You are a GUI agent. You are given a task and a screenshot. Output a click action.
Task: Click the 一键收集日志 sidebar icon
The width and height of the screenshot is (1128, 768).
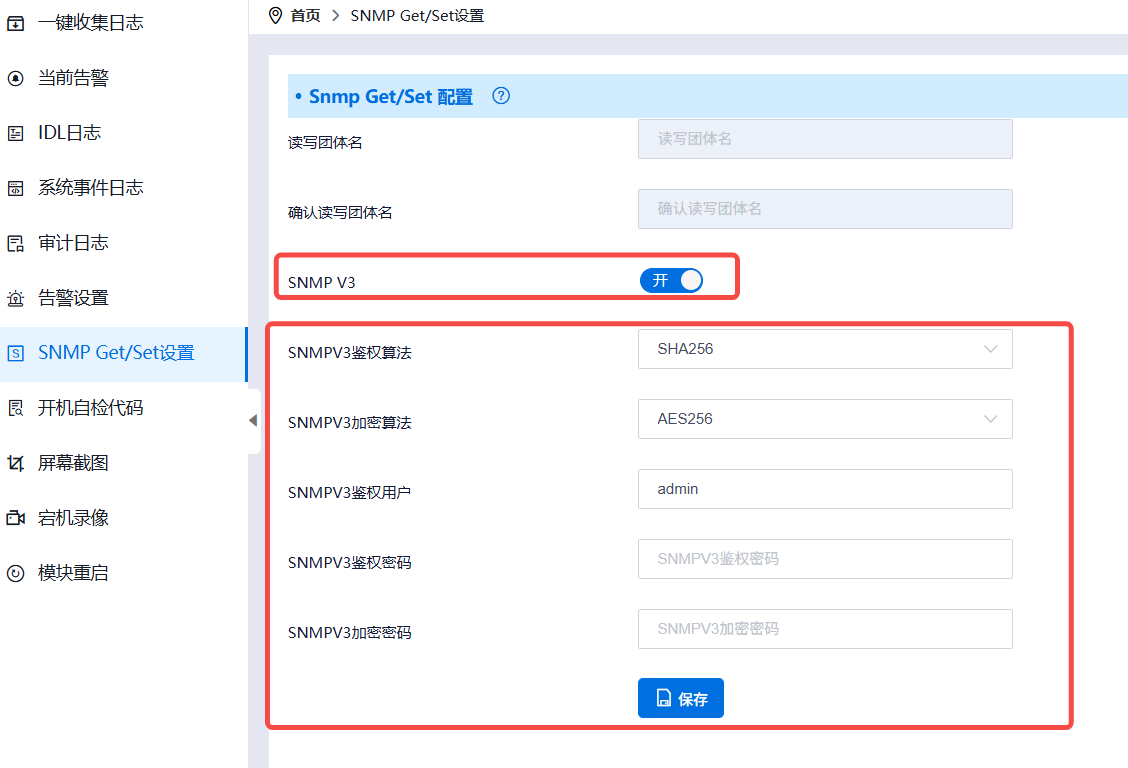pos(15,23)
